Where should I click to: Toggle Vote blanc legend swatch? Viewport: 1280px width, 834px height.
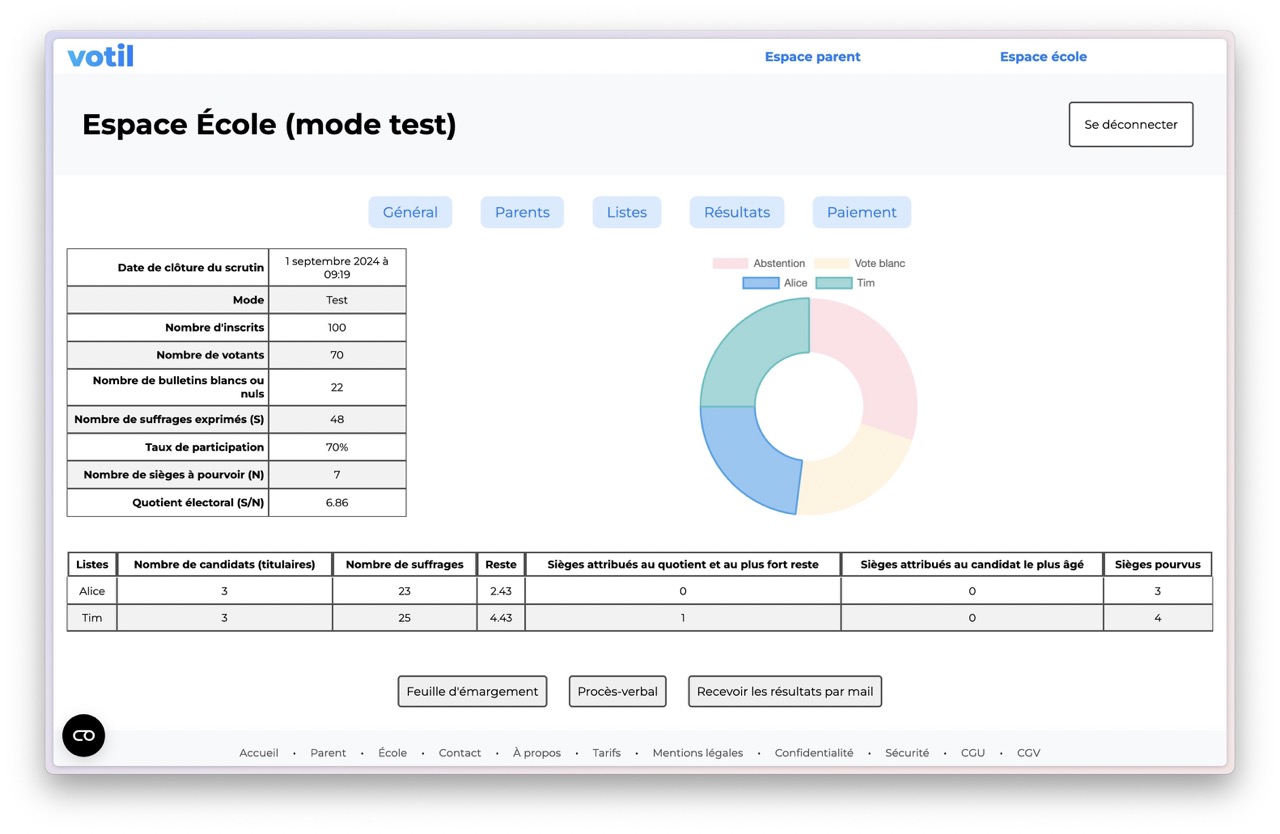click(x=832, y=263)
